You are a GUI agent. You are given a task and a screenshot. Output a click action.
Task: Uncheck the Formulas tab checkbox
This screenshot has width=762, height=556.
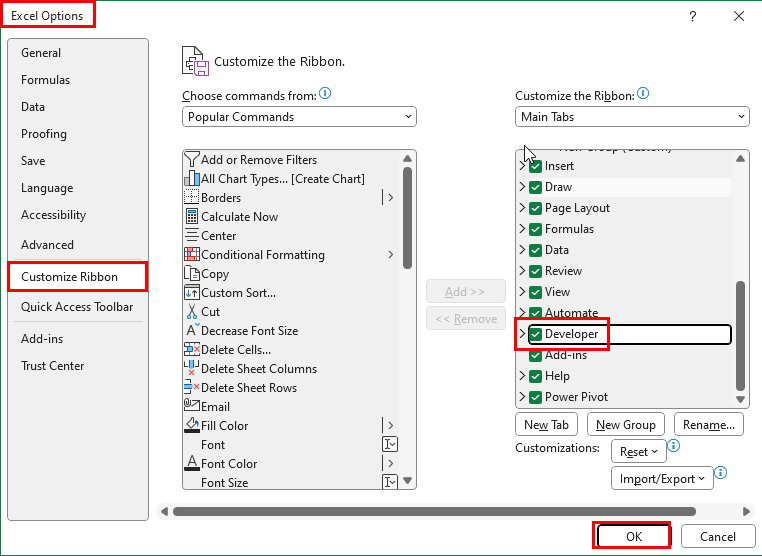point(536,229)
